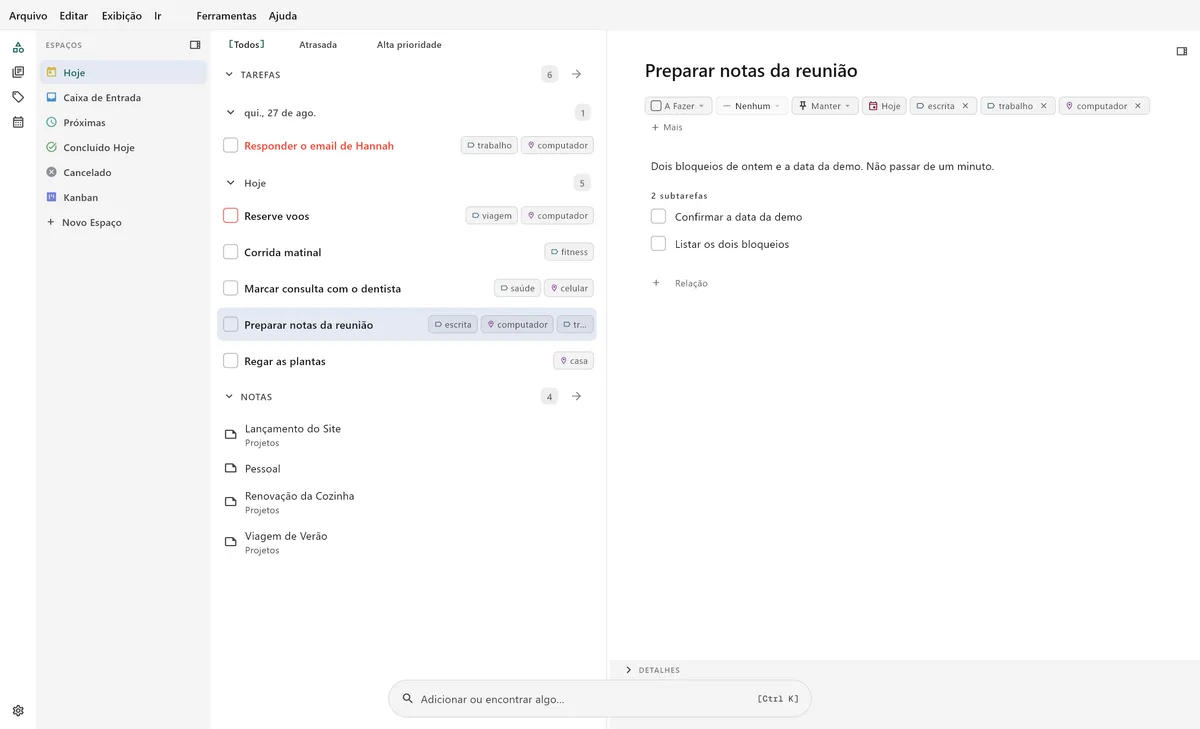Open the Arquivo menu

tap(28, 16)
